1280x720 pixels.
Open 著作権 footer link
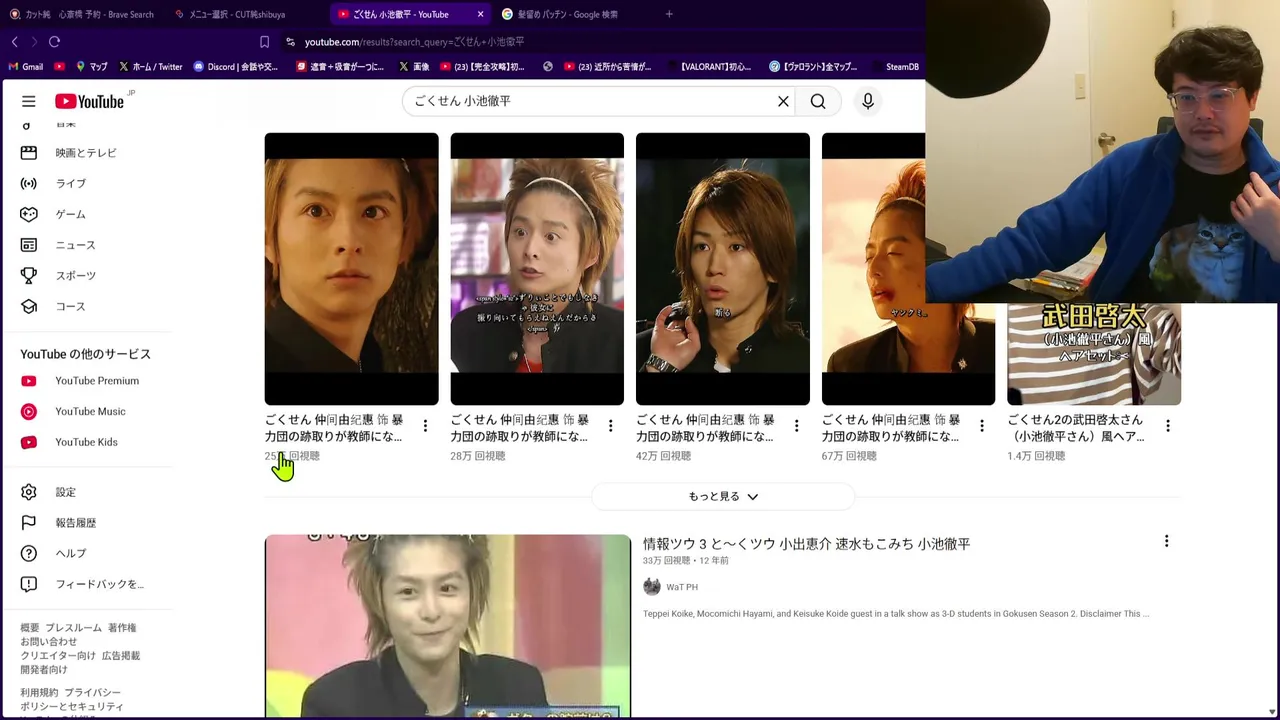pyautogui.click(x=122, y=628)
